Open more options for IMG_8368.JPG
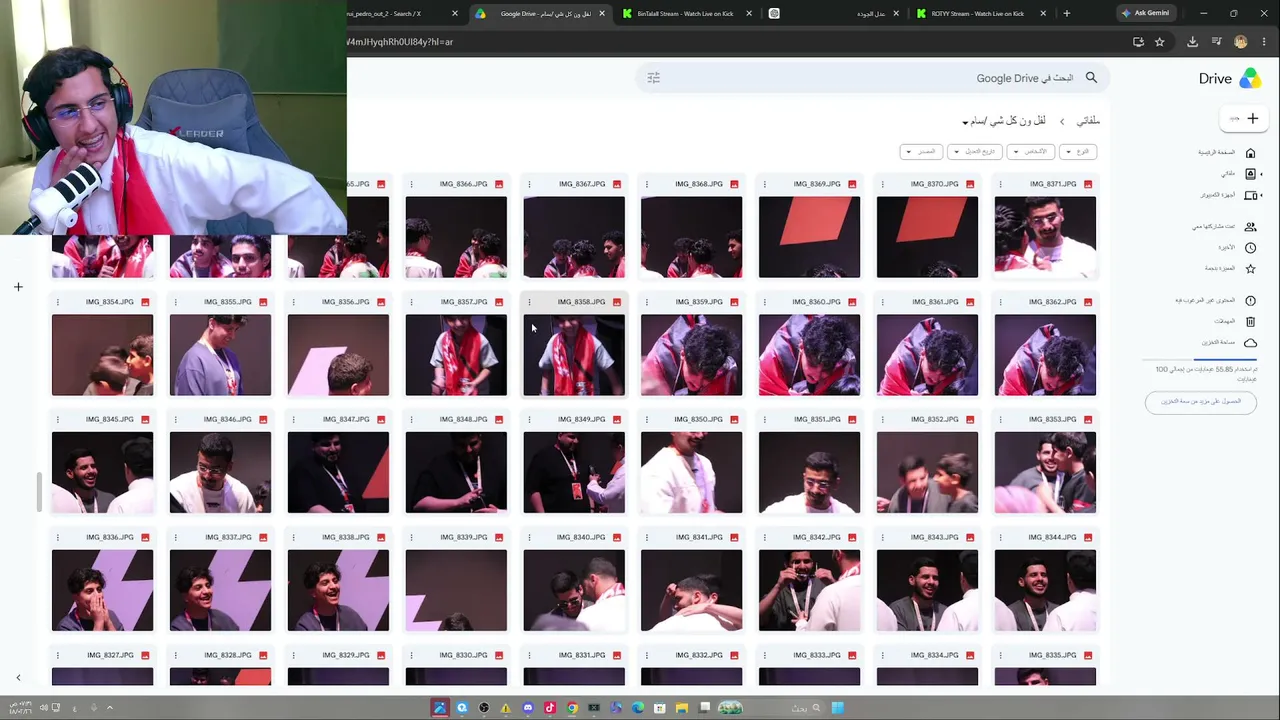Image resolution: width=1280 pixels, height=720 pixels. 646,184
